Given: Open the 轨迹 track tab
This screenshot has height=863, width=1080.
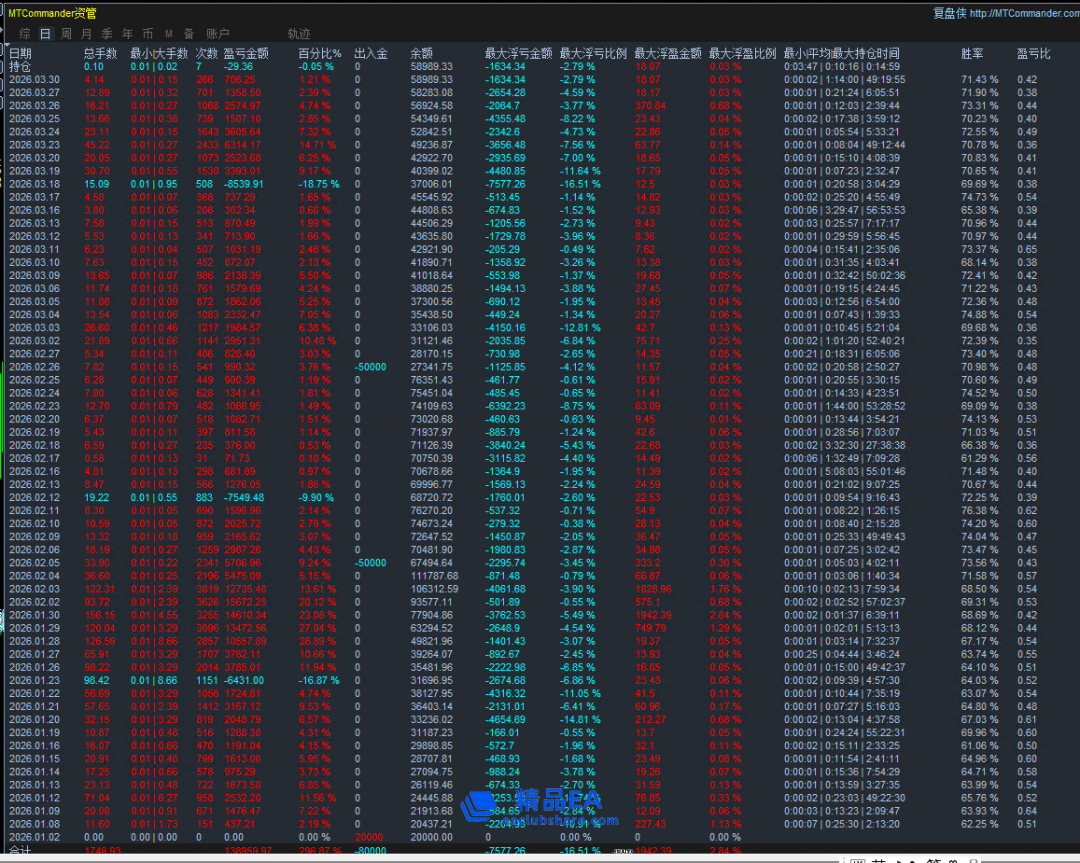Looking at the screenshot, I should [298, 34].
